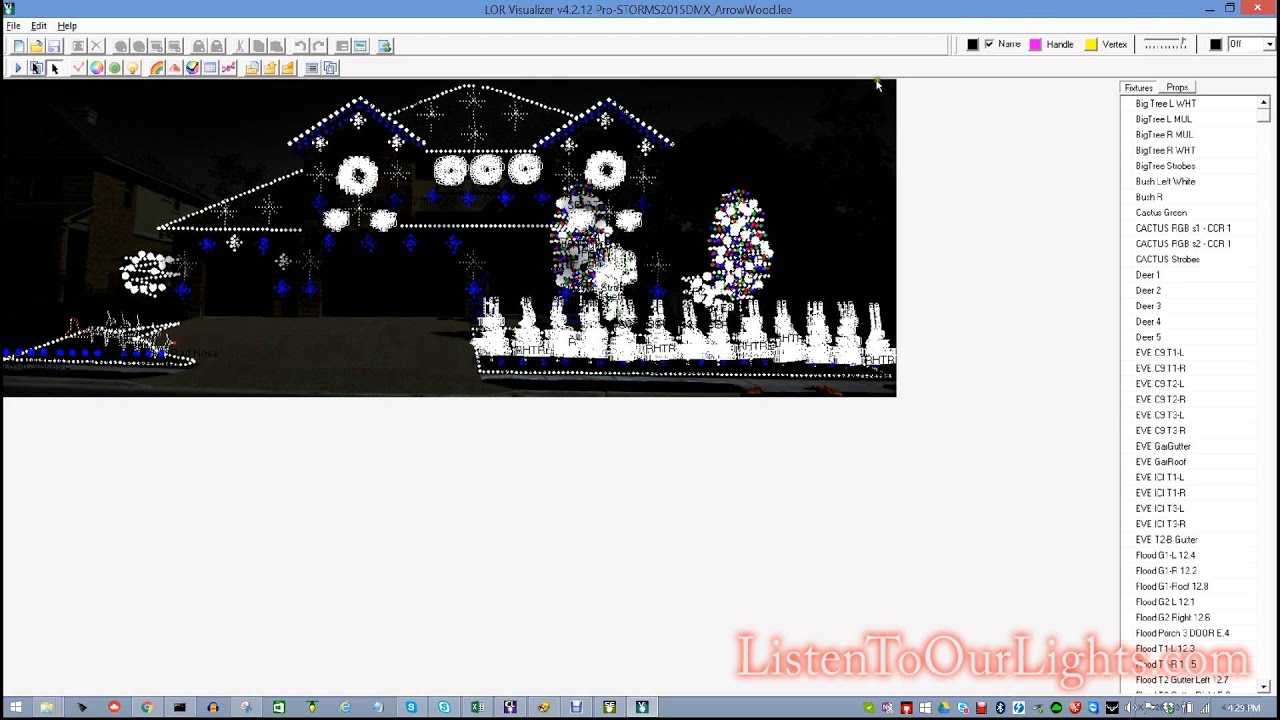Select the yellow light bulb tool
The height and width of the screenshot is (720, 1280).
(133, 68)
